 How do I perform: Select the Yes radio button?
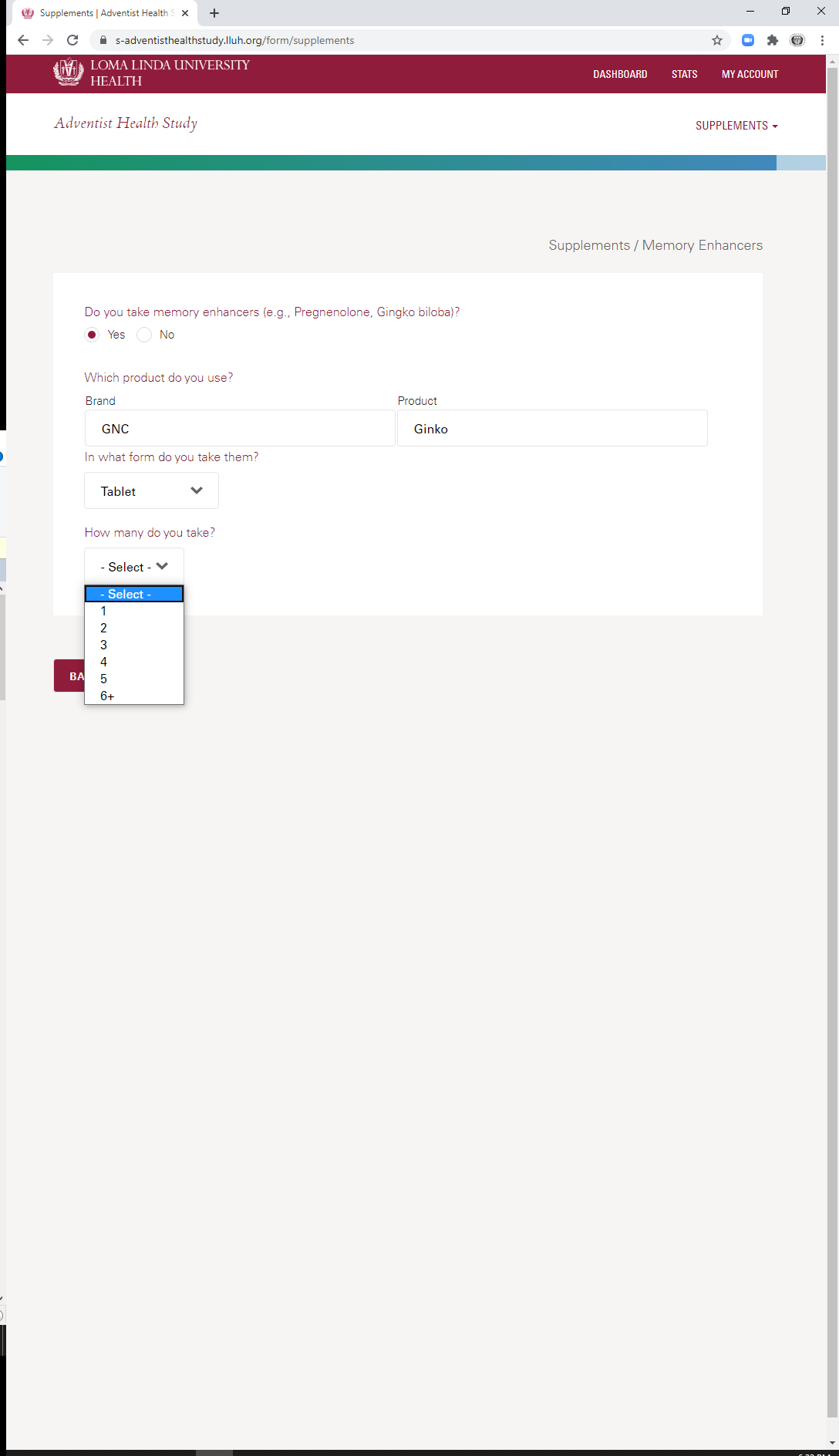point(92,335)
